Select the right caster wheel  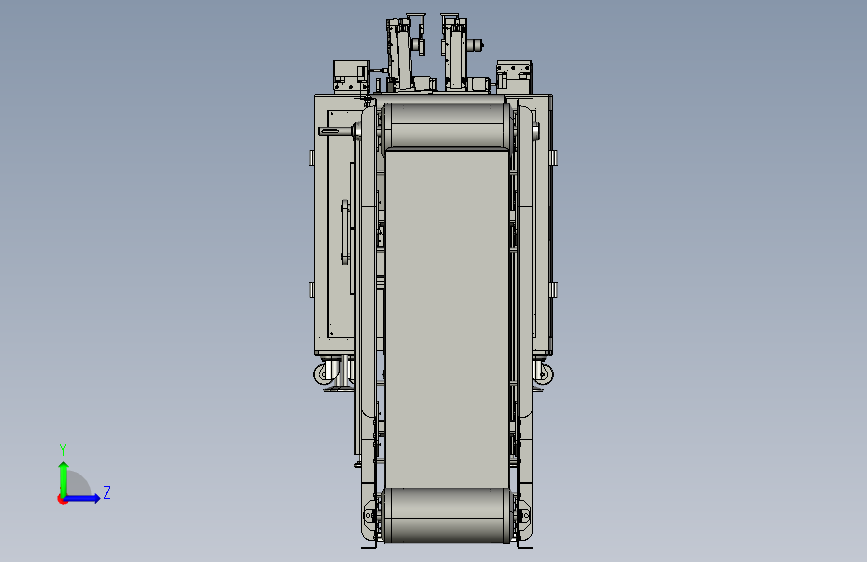(543, 374)
